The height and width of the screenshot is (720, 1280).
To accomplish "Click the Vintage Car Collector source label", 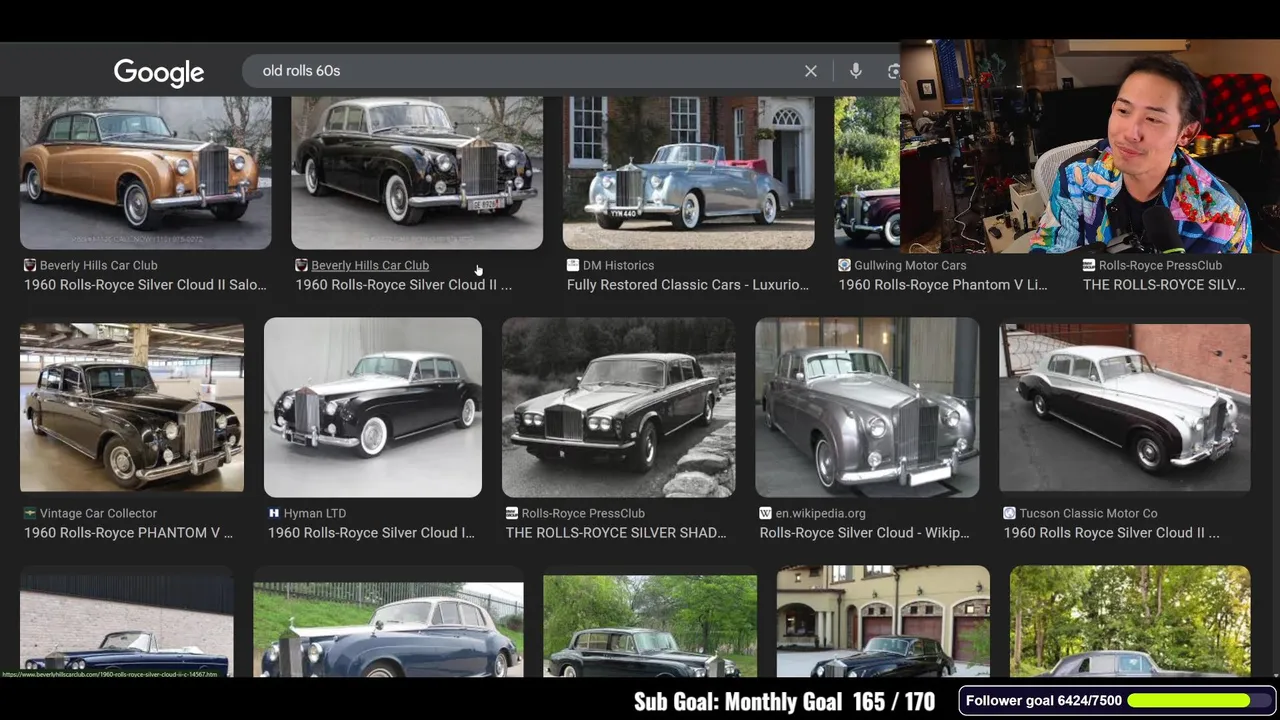I will (x=98, y=513).
